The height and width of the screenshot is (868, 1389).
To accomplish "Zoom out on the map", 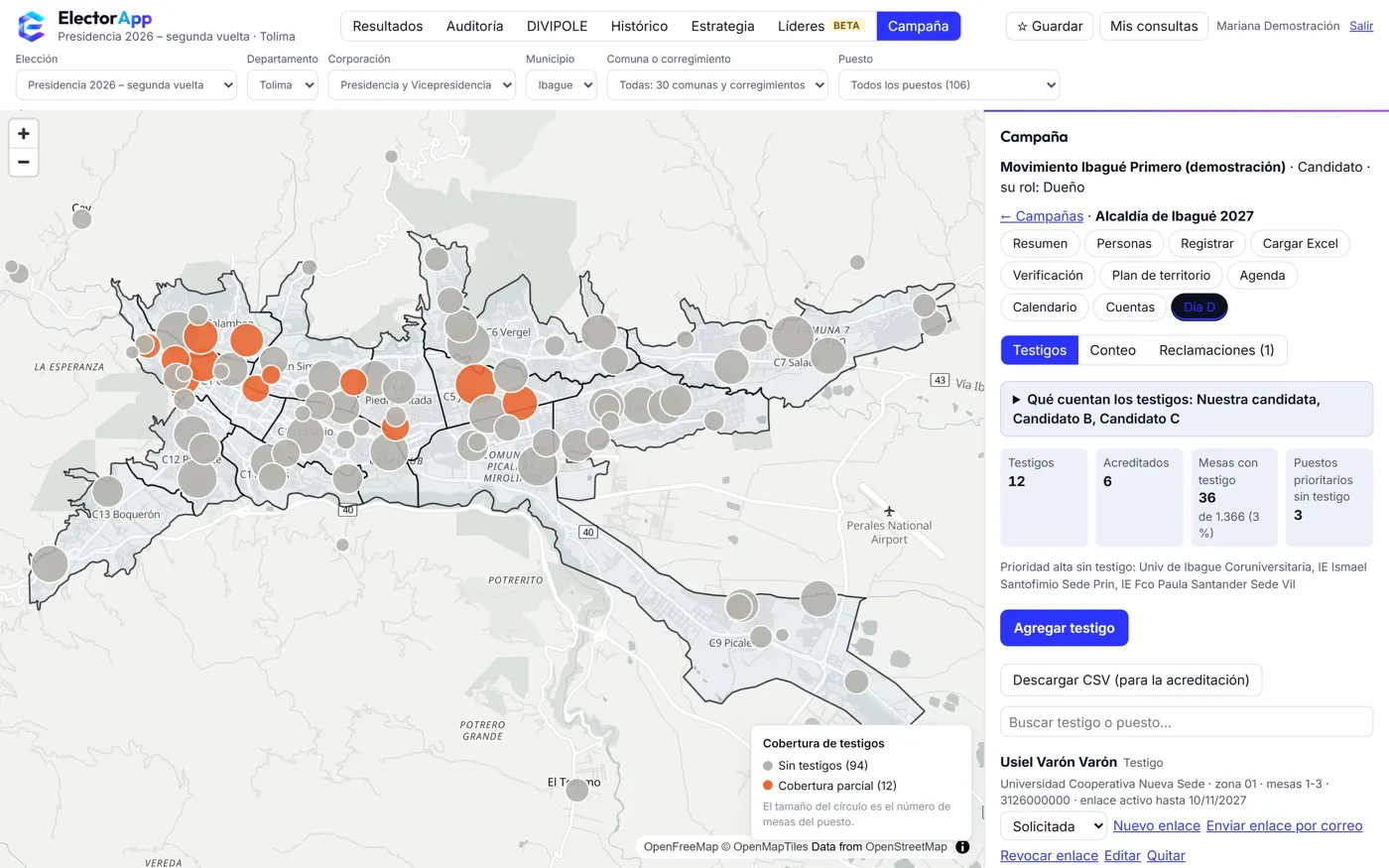I will [24, 162].
